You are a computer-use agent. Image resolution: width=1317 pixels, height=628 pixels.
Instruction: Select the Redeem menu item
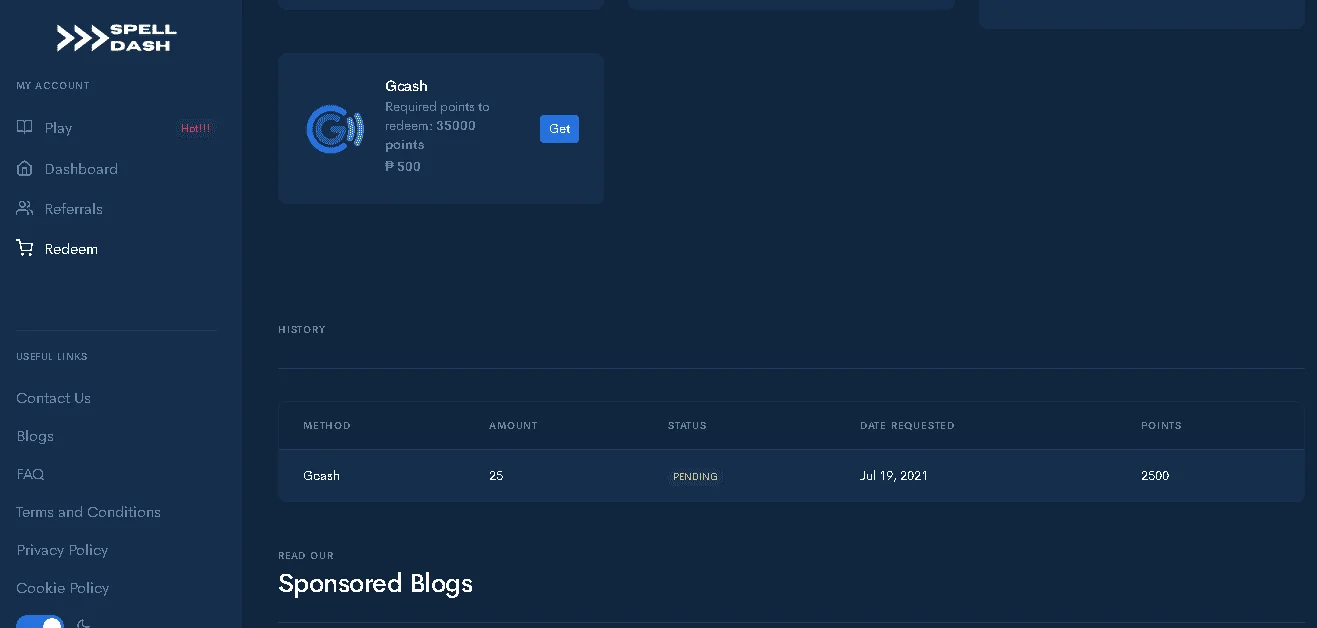(71, 249)
